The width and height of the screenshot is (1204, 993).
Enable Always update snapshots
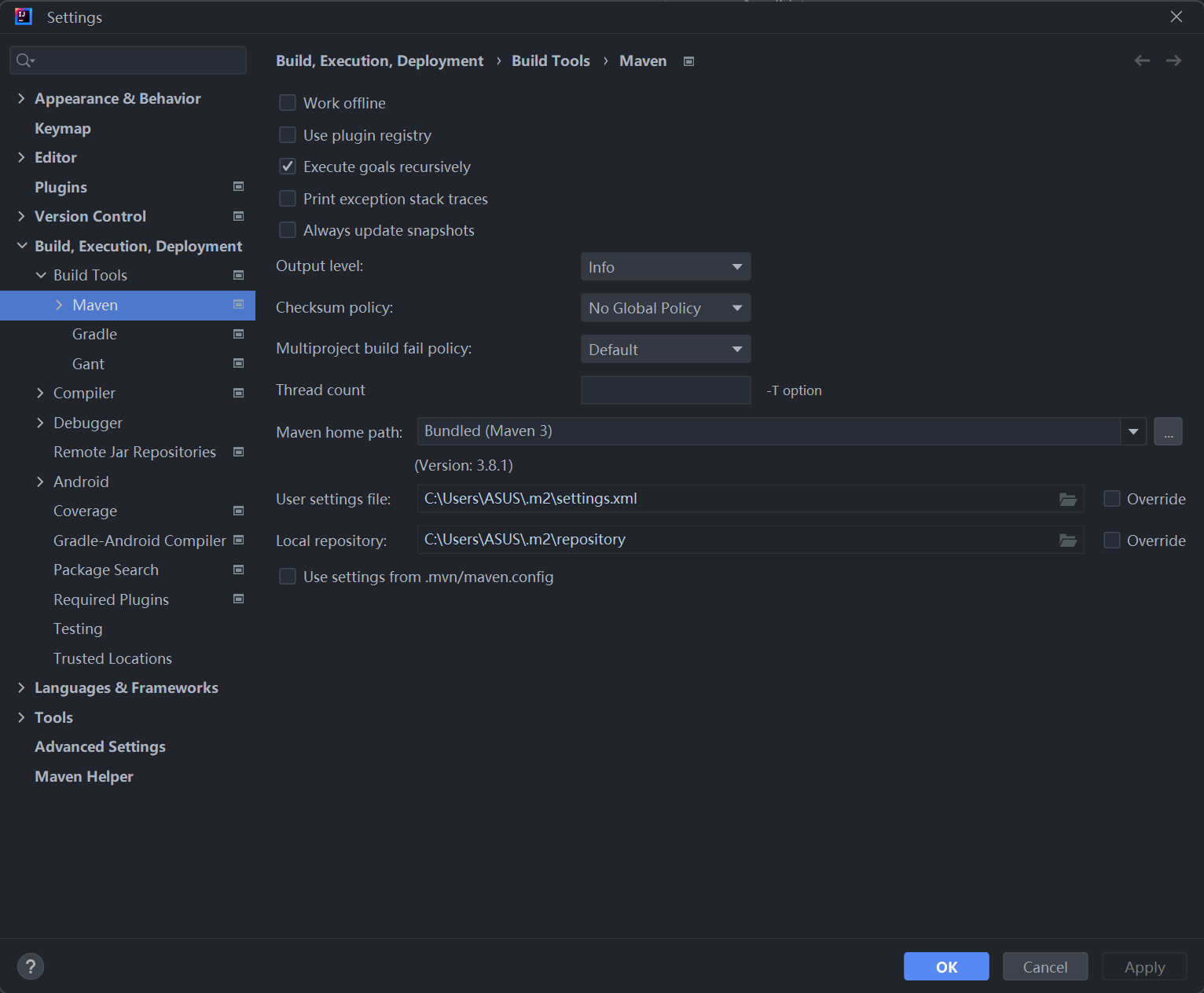point(288,230)
